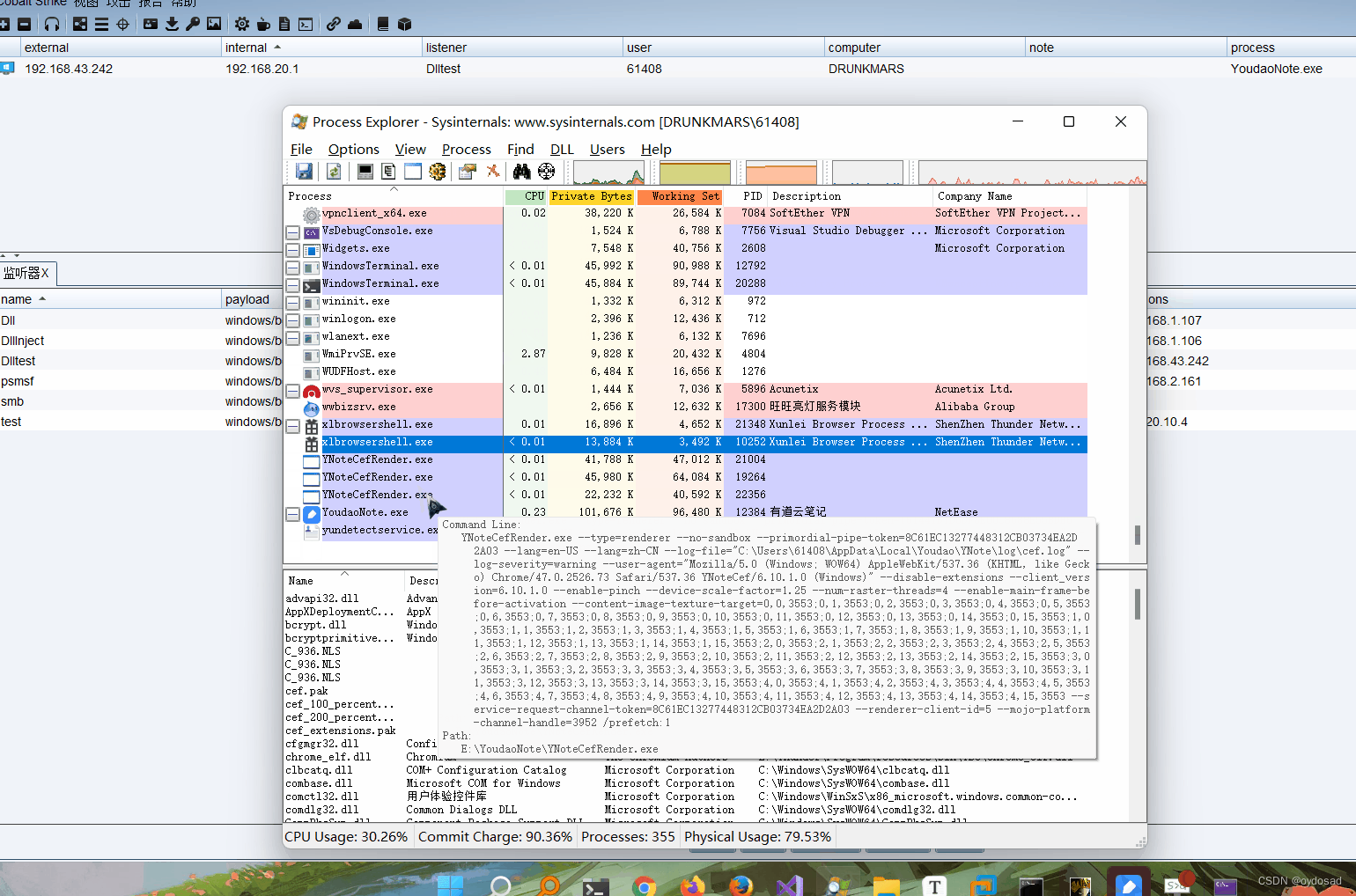Click the document icon in Cobalt Strike toolbar
The height and width of the screenshot is (896, 1356).
284,24
